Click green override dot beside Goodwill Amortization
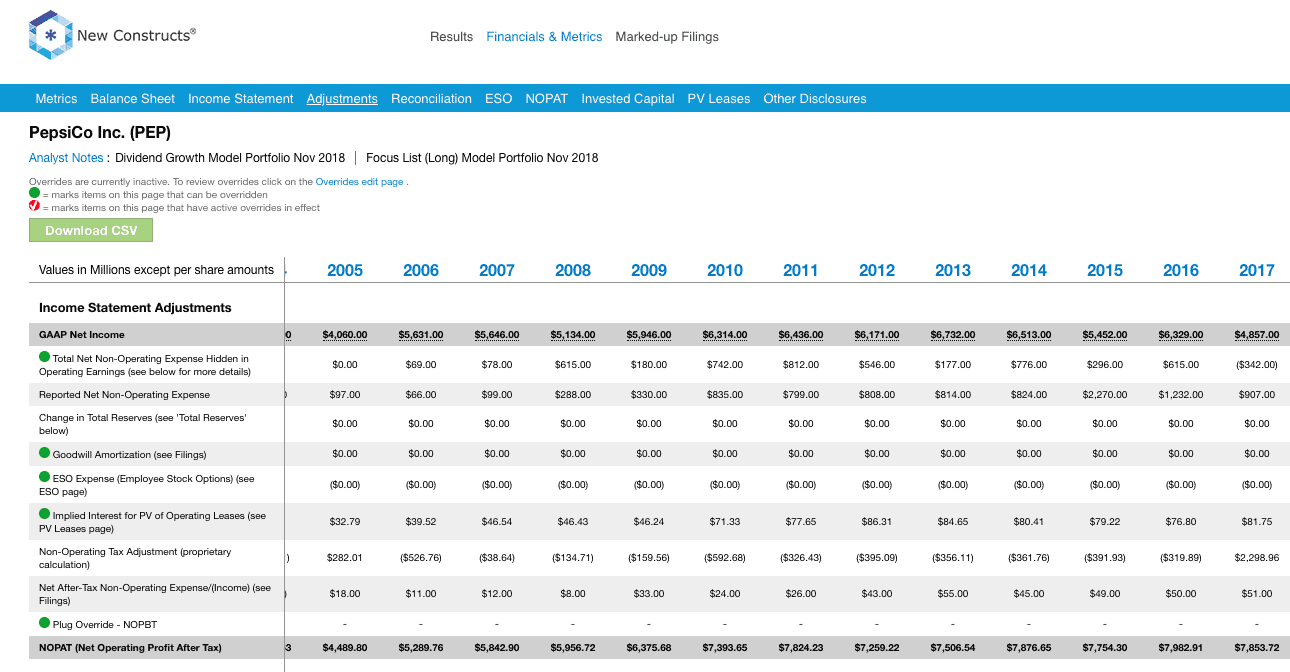Screen dimensions: 1290x672 (45, 453)
